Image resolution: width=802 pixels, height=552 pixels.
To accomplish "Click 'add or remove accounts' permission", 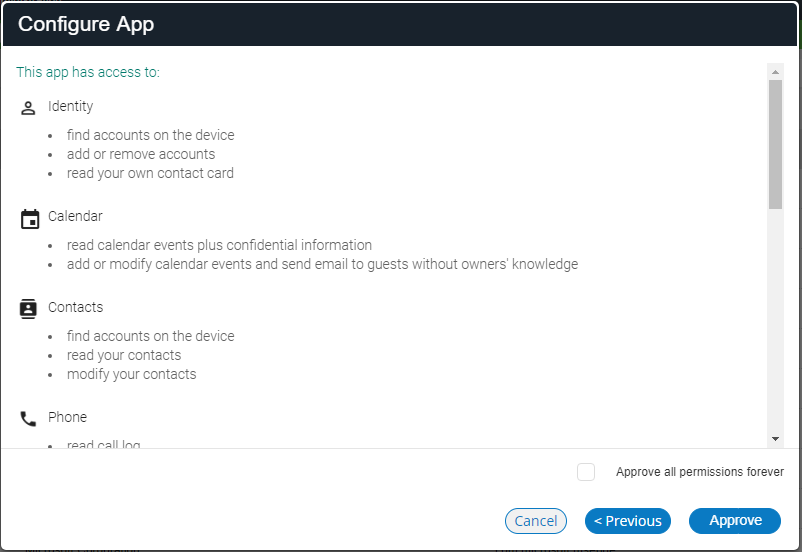I will [x=141, y=154].
